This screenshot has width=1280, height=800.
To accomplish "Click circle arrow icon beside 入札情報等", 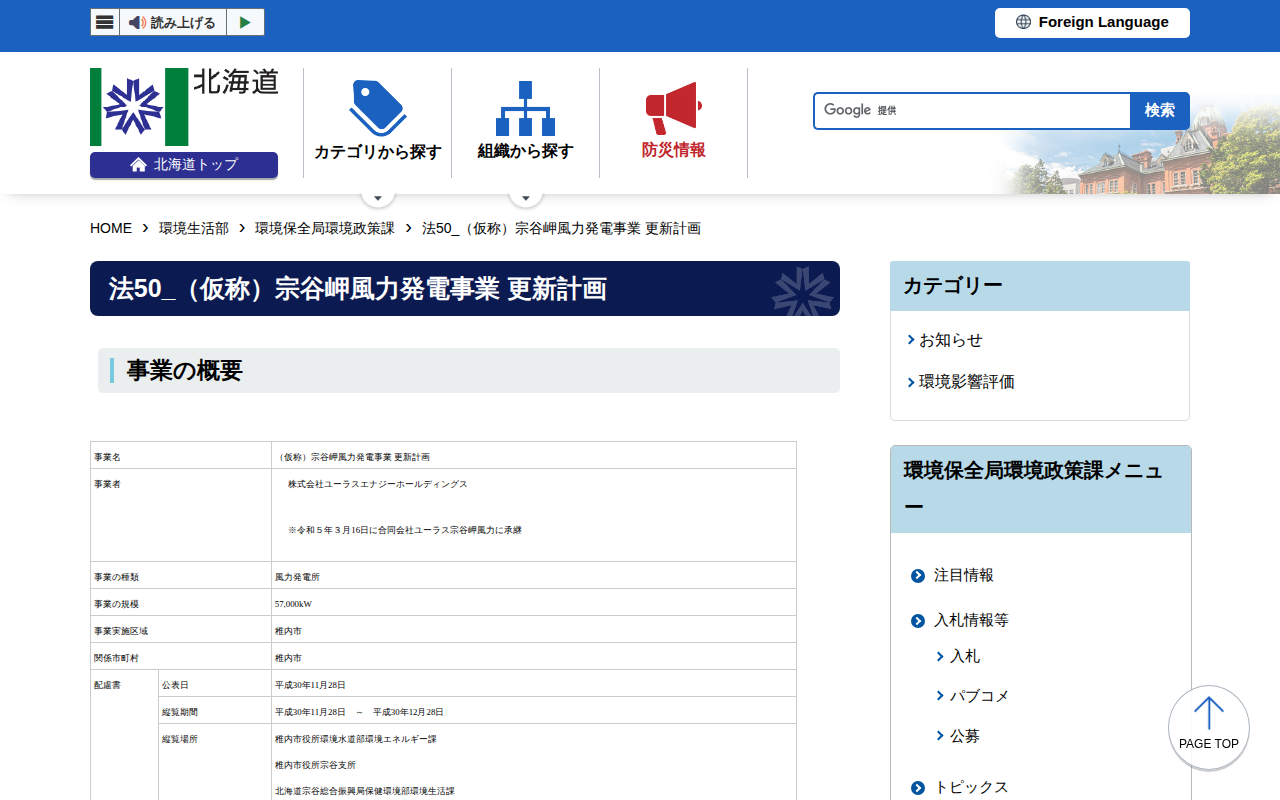I will click(x=918, y=621).
